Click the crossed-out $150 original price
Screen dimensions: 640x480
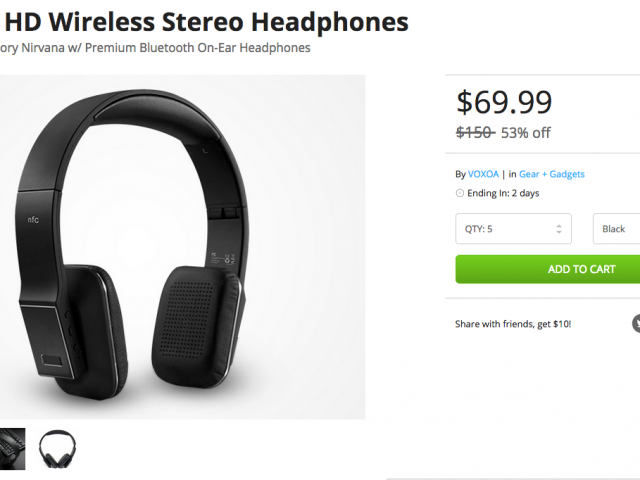tap(474, 133)
